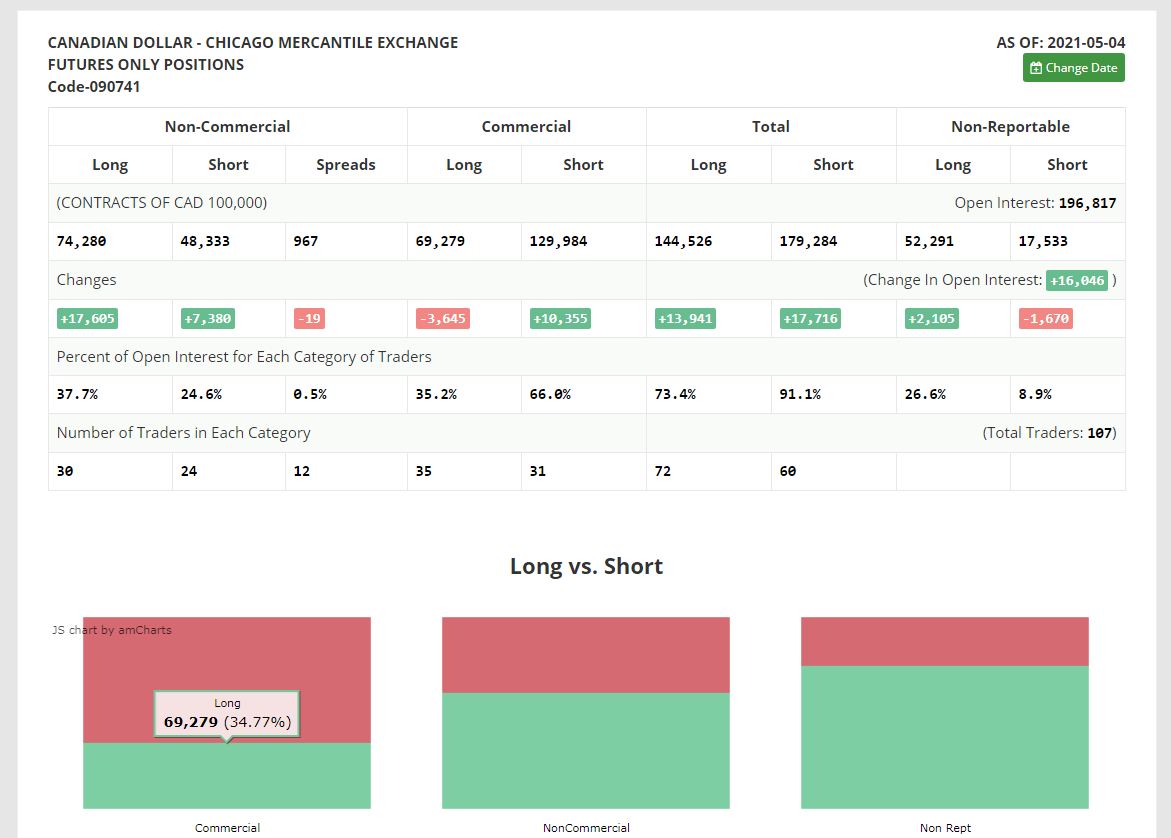Screen dimensions: 1171x838
Task: Click the Long vs. Short chart title
Action: coord(586,566)
